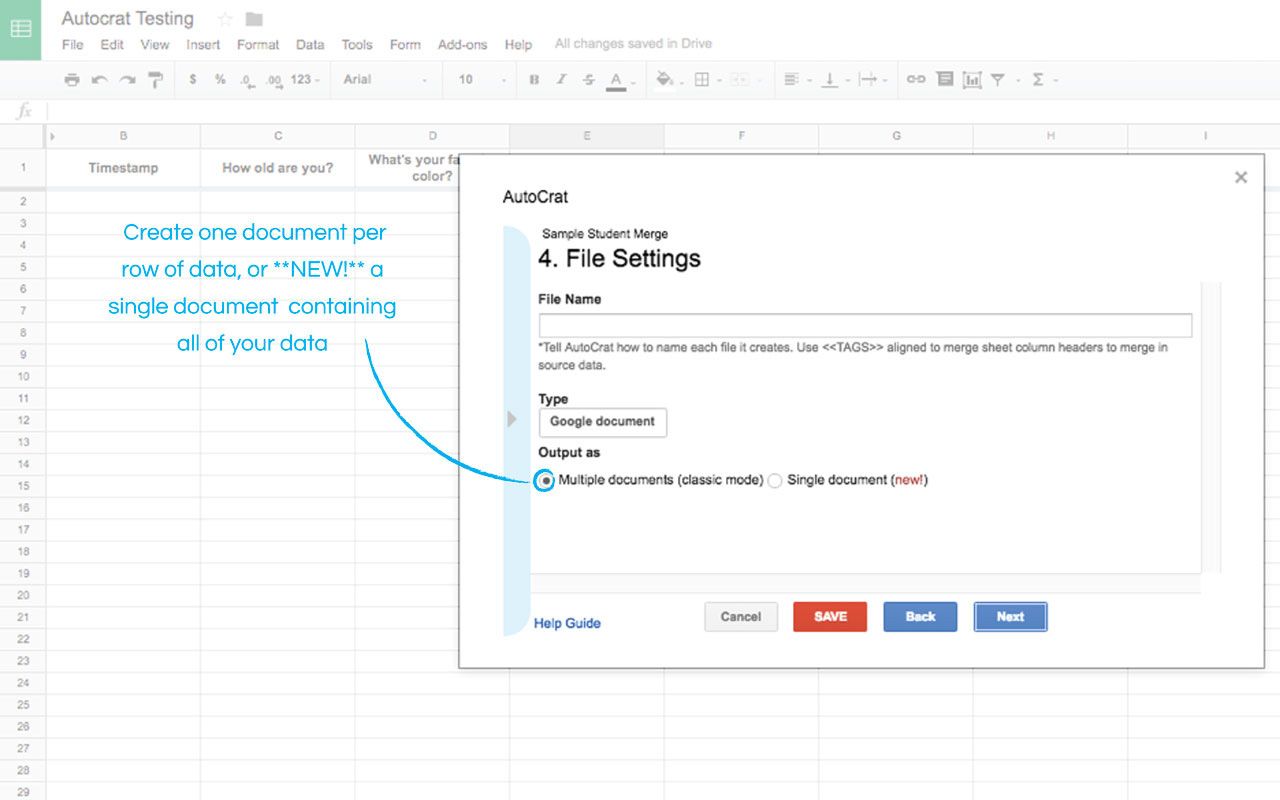Toggle bold formatting in the toolbar
This screenshot has height=800, width=1280.
tap(533, 79)
